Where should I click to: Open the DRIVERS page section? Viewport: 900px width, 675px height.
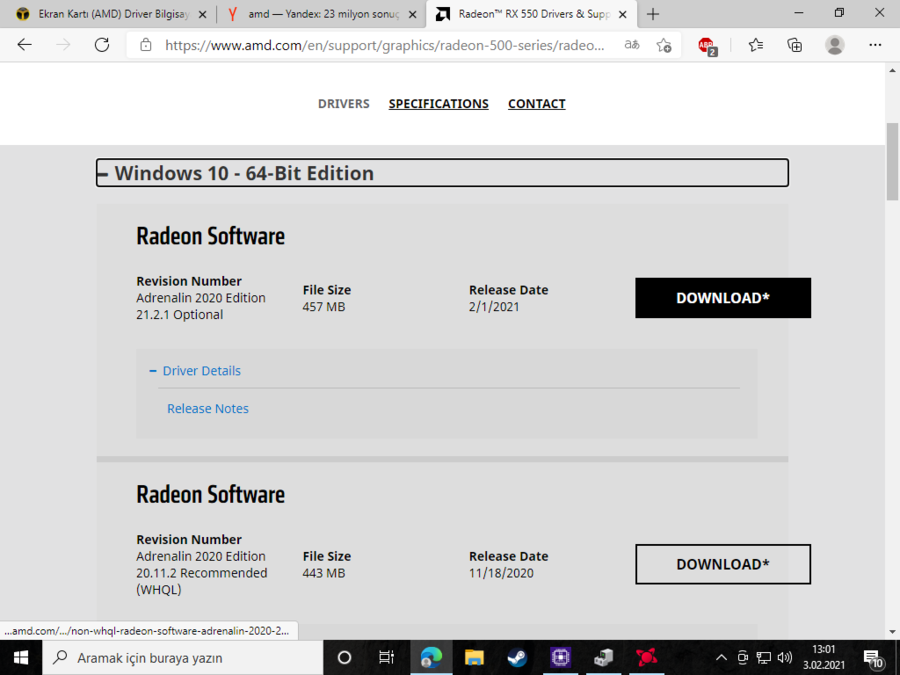pyautogui.click(x=344, y=104)
